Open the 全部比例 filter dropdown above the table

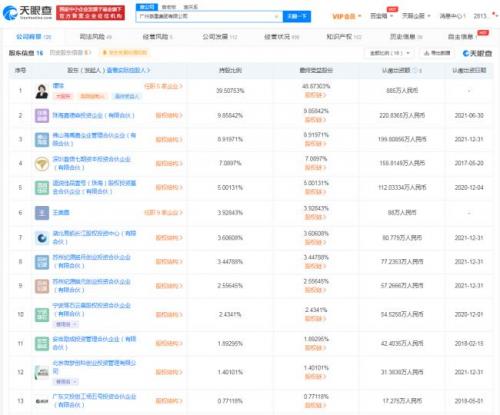[389, 53]
